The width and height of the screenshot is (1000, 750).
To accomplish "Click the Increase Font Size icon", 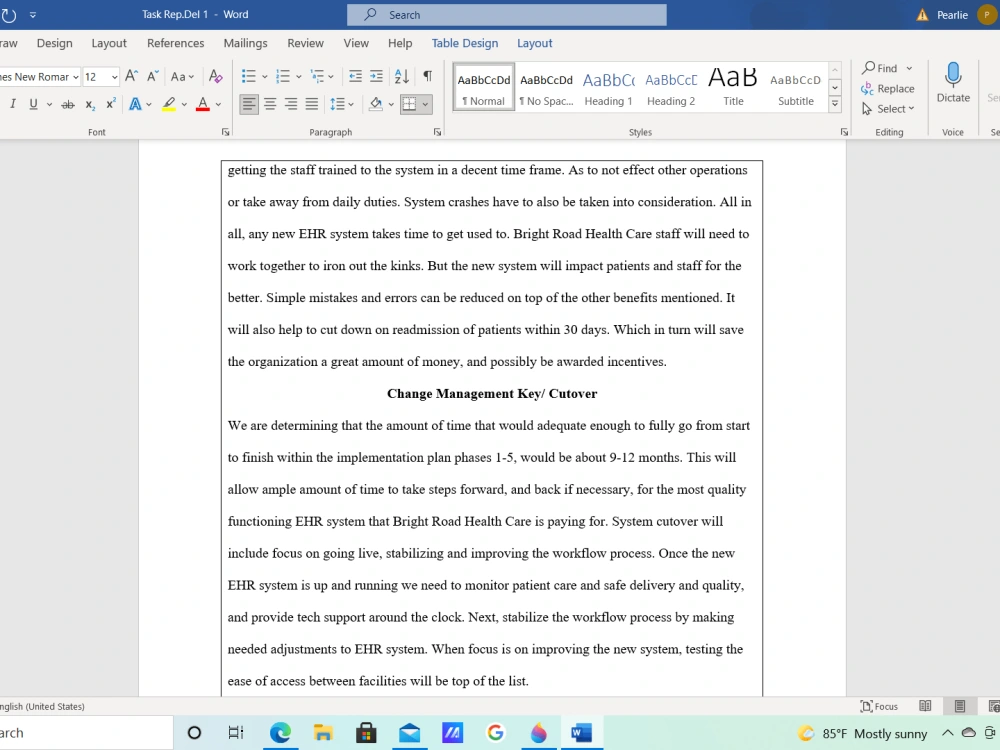I will [x=131, y=77].
